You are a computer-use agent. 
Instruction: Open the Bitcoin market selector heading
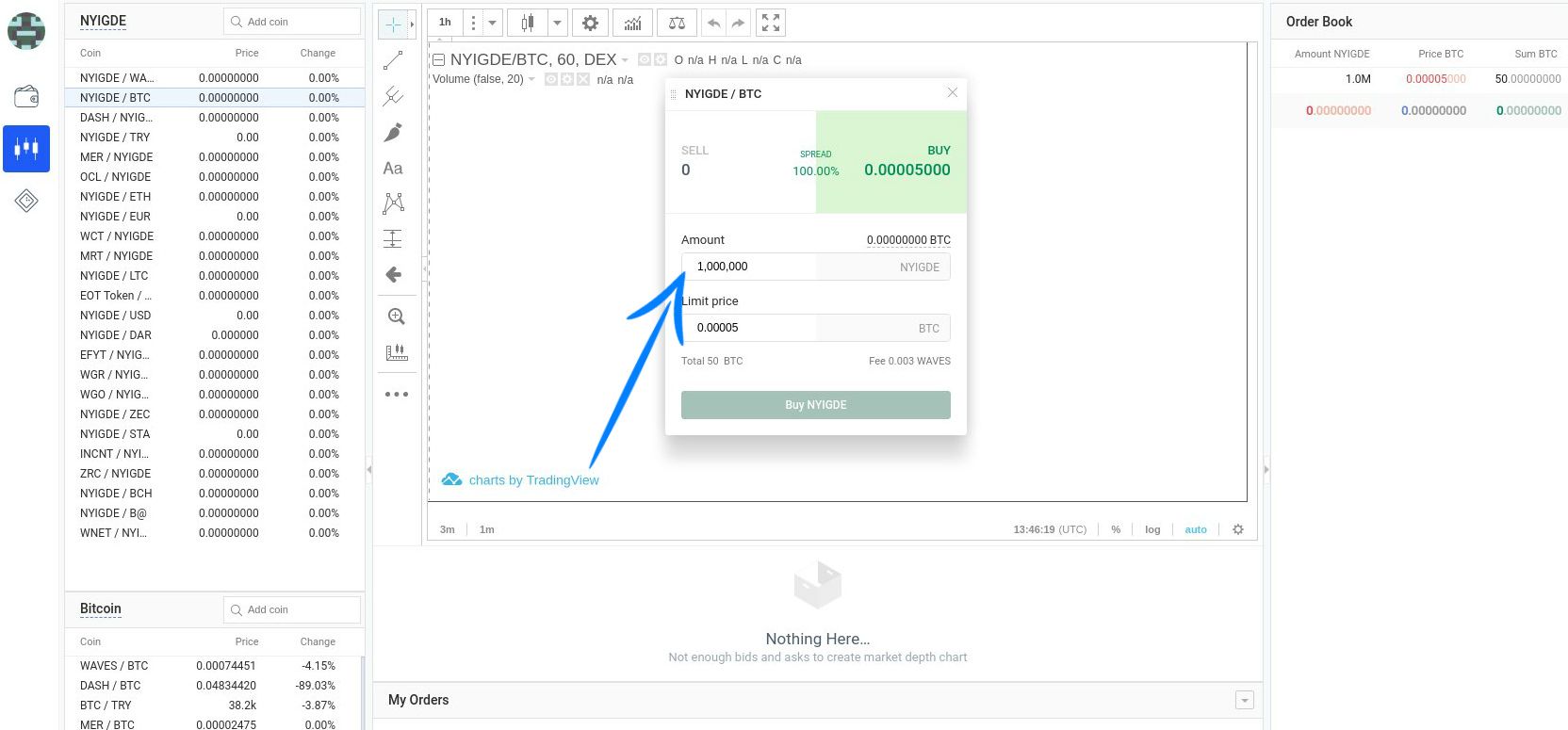(x=101, y=608)
